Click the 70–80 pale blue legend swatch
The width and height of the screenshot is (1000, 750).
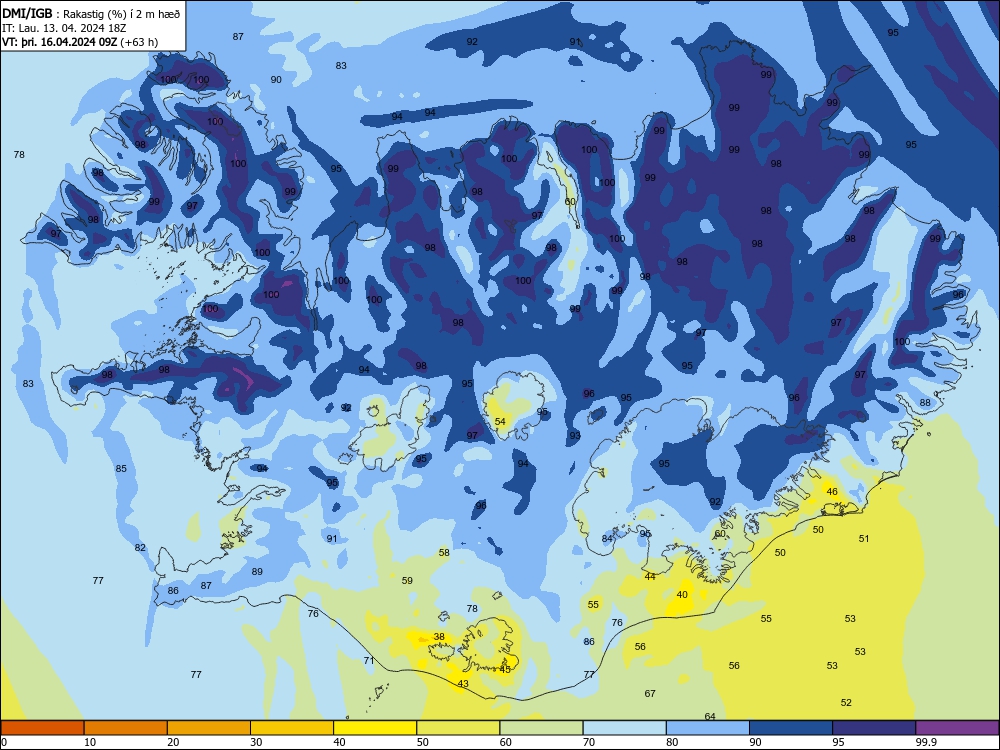coord(624,728)
